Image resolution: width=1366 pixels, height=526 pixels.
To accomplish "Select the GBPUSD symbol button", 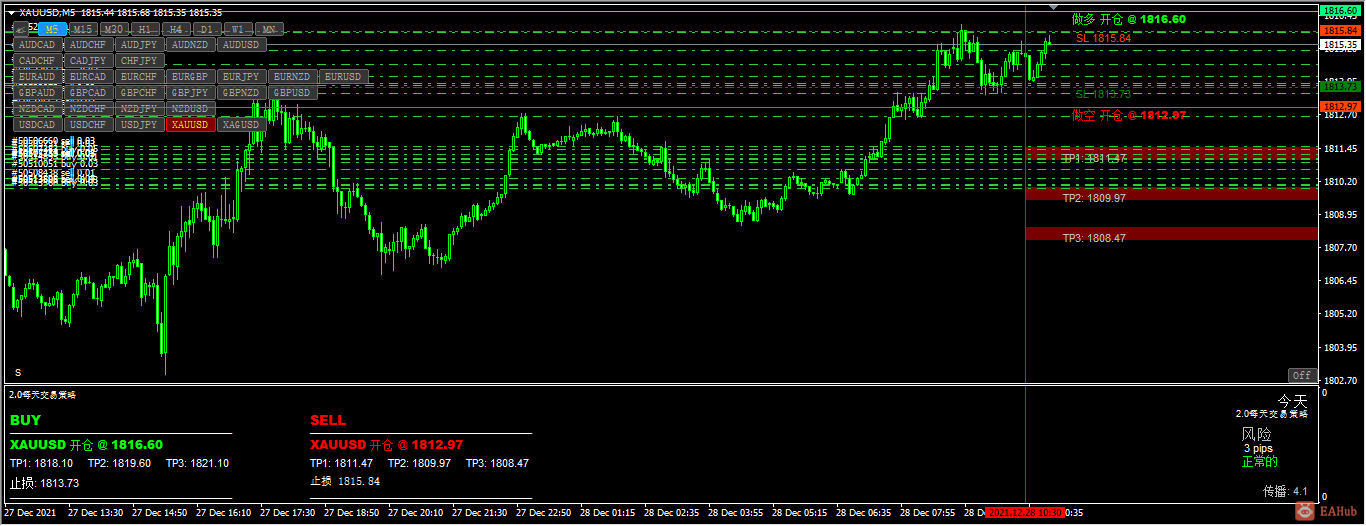I will (293, 93).
